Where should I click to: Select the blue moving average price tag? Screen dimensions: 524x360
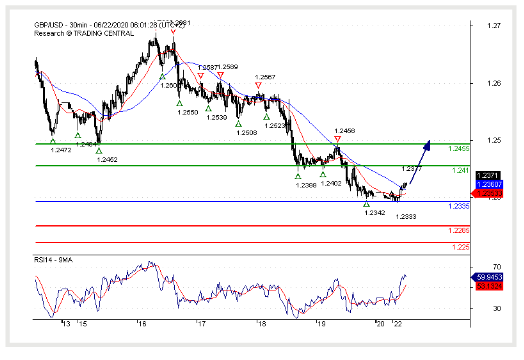point(489,184)
